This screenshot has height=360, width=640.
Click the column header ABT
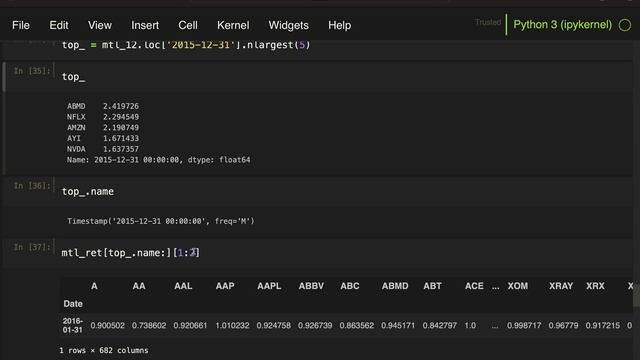pos(432,286)
